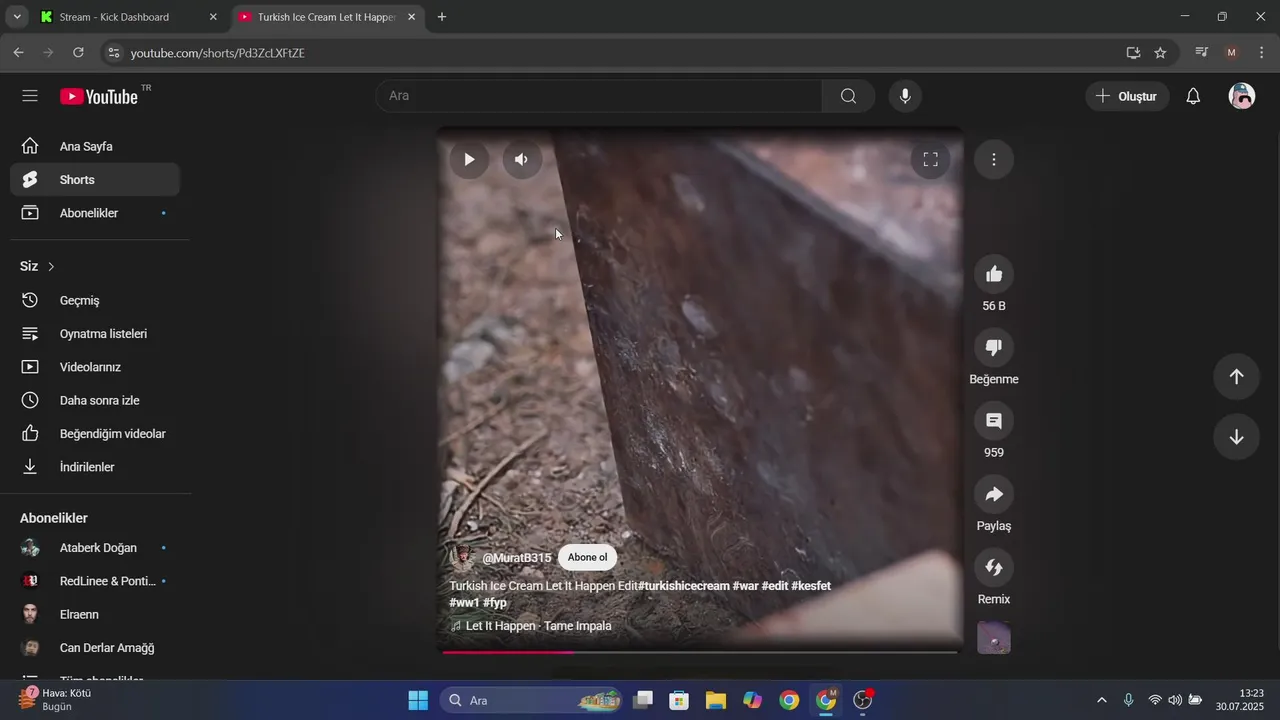Dislike the Short with thumbs down
Screen dimensions: 1280x720
[x=994, y=347]
